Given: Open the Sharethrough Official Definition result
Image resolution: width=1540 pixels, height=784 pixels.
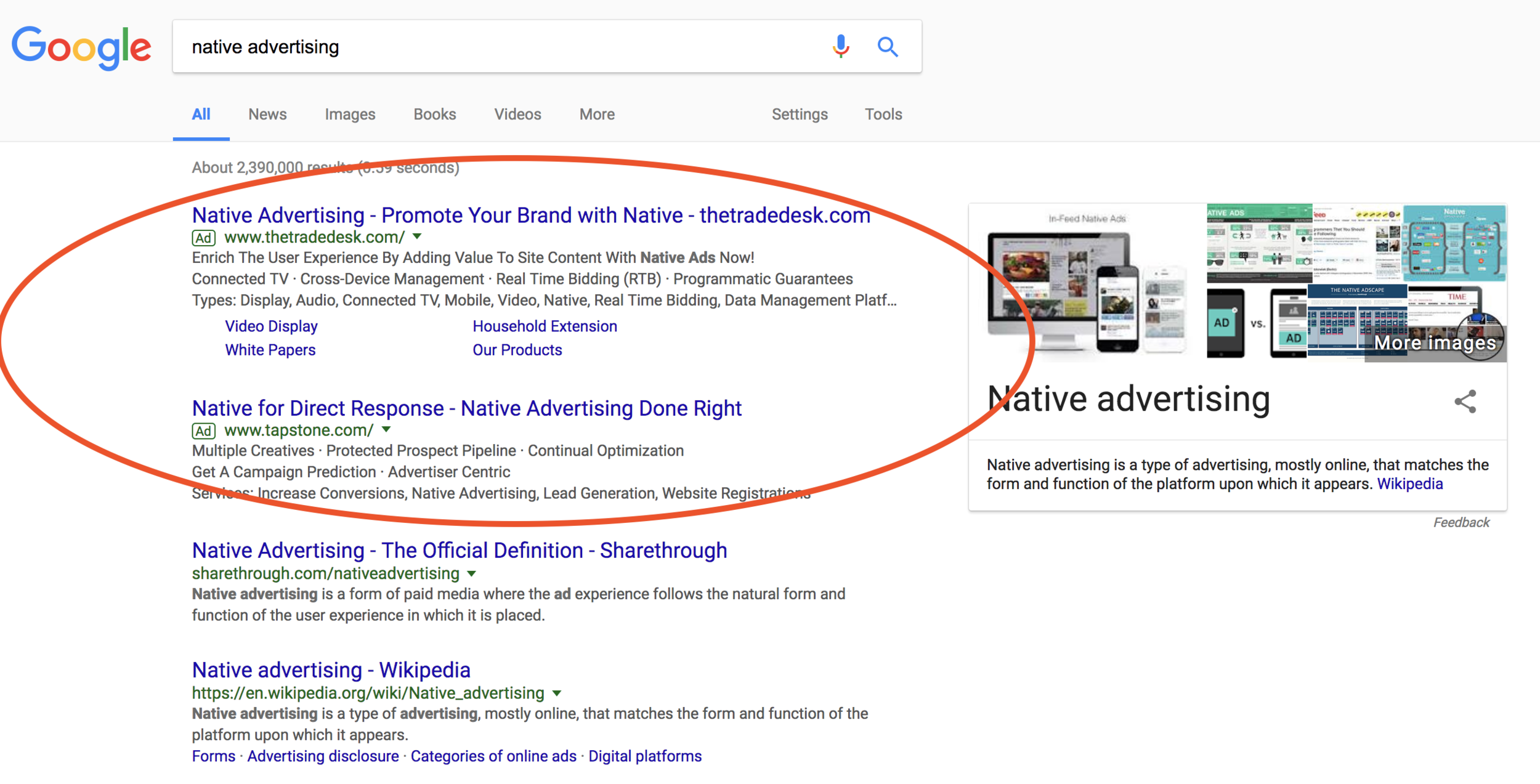Looking at the screenshot, I should (459, 550).
